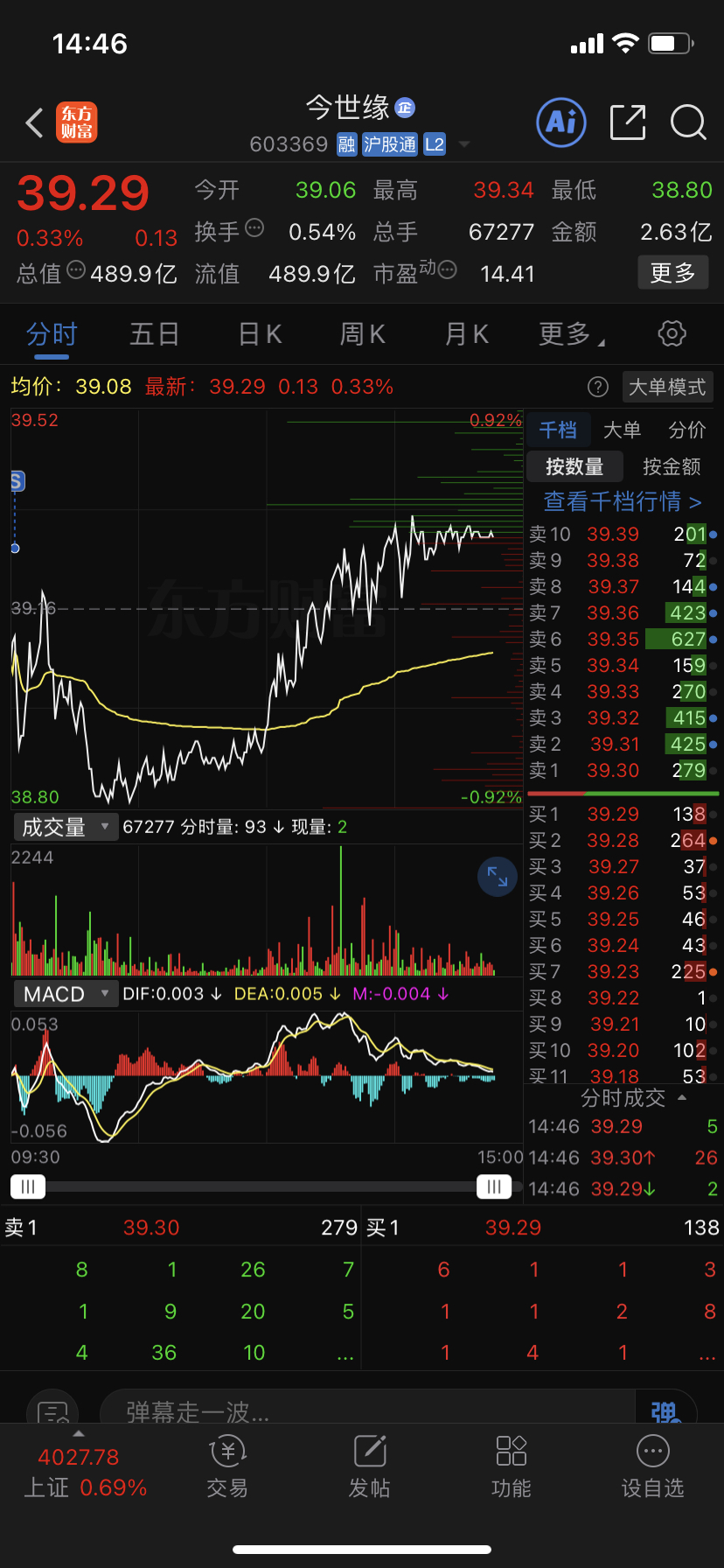Tap info icon next to 总值

(76, 270)
